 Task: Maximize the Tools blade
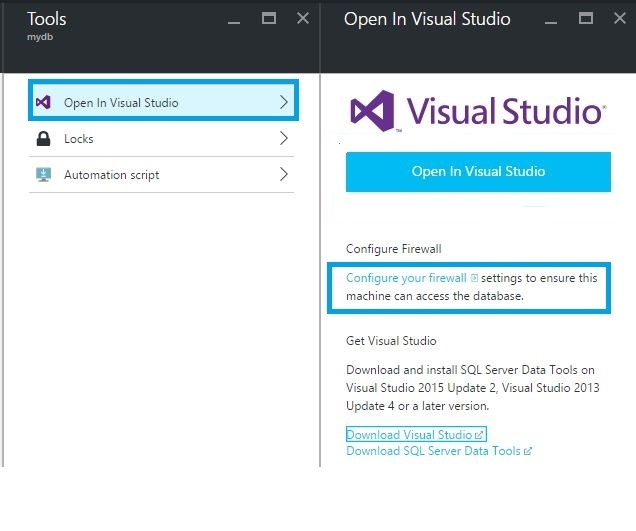268,19
